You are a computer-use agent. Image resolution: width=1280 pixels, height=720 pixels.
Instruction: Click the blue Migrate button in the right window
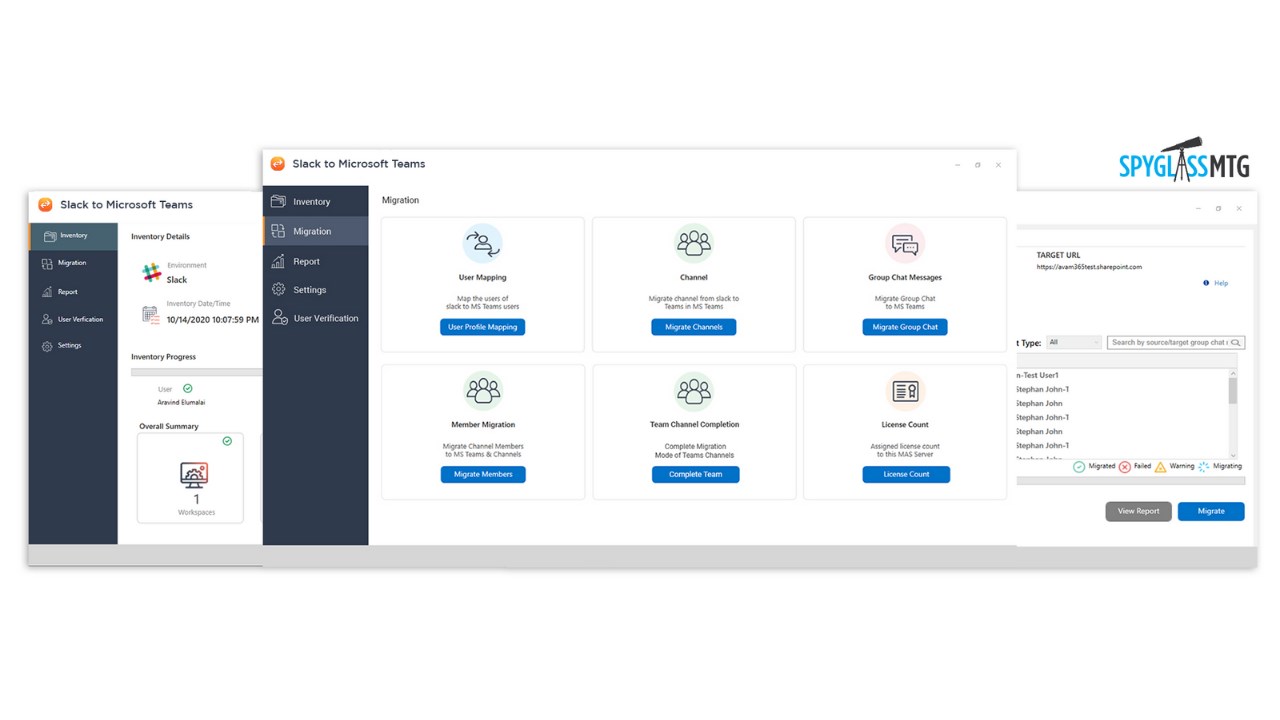pos(1211,511)
